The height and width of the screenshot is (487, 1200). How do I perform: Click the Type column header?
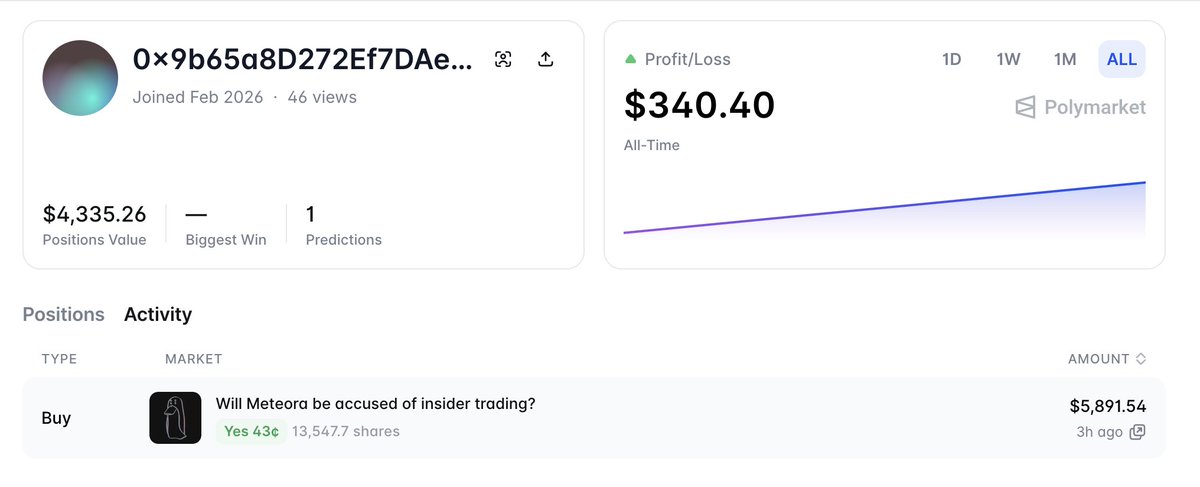[59, 359]
